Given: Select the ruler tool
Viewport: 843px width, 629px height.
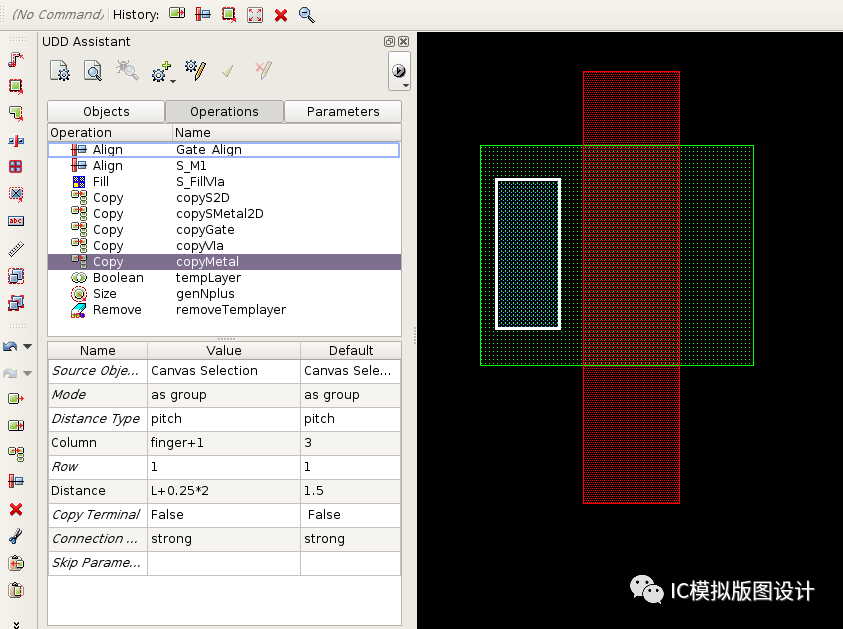Looking at the screenshot, I should 16,249.
